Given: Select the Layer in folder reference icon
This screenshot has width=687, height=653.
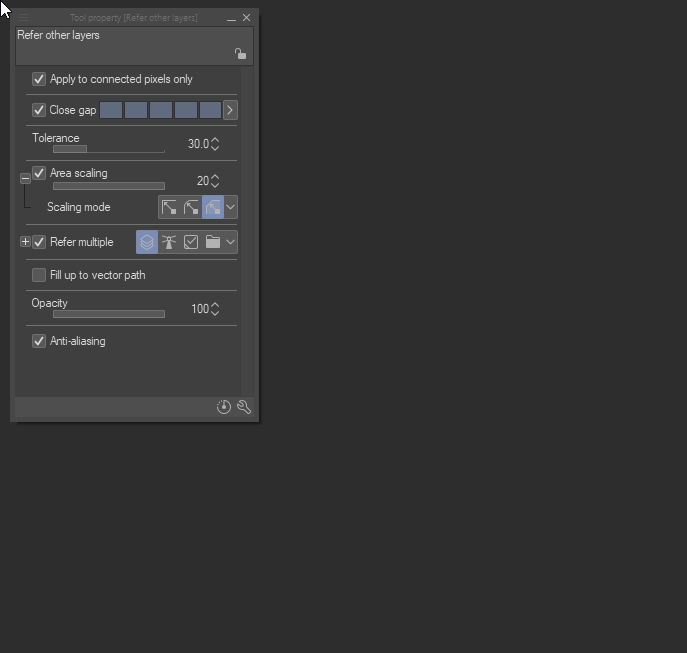Looking at the screenshot, I should point(213,242).
